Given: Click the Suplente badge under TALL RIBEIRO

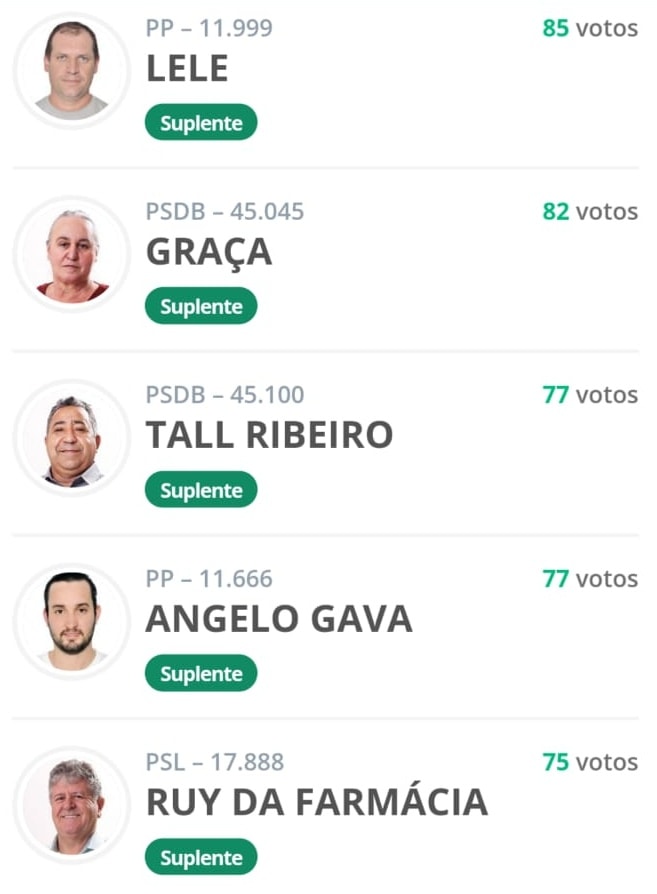Looking at the screenshot, I should (x=201, y=490).
